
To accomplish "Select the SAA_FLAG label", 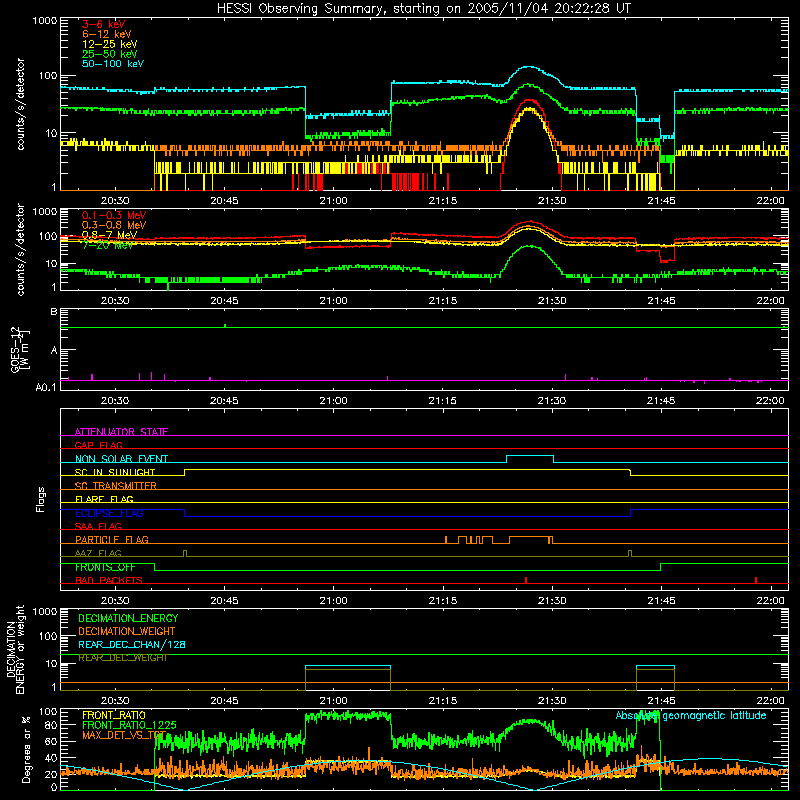I will point(98,526).
